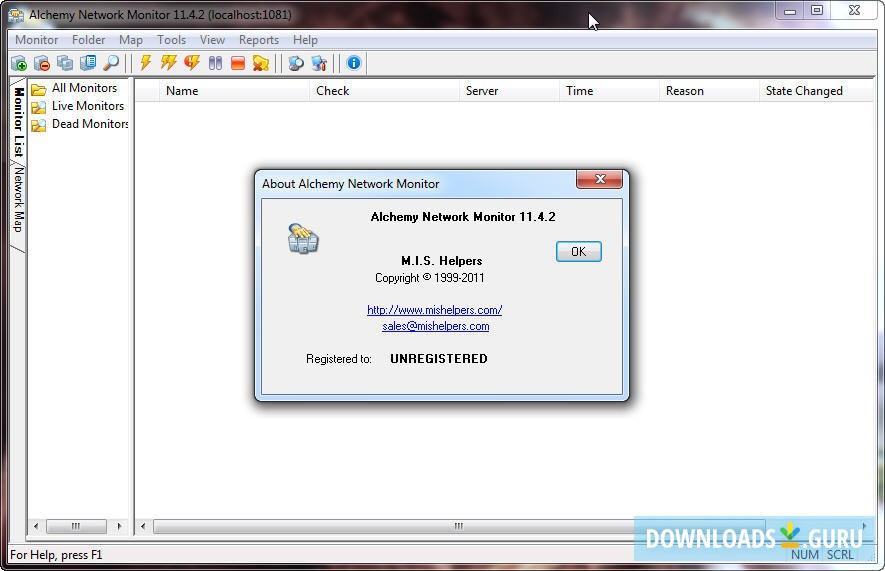Click the Alchemy Network Monitor 11.4.2 heading
Image resolution: width=885 pixels, height=571 pixels.
(x=463, y=217)
